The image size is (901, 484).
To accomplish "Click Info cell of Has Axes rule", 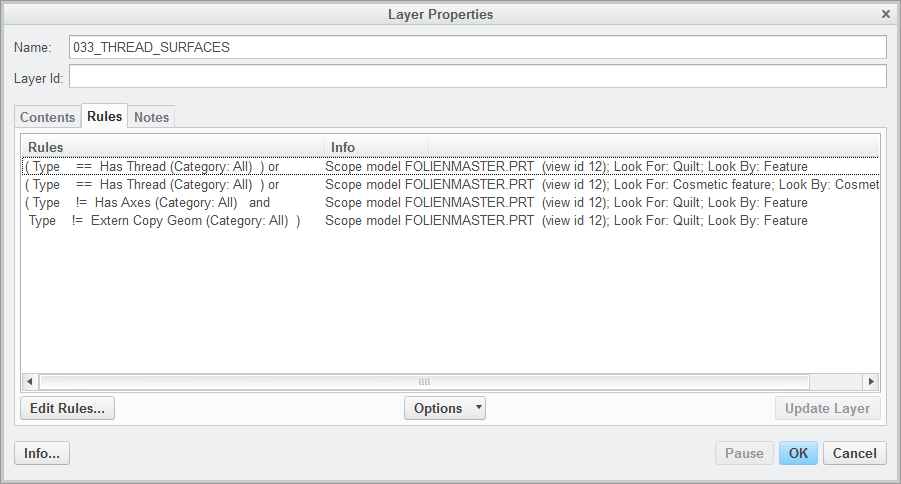I will click(x=566, y=202).
